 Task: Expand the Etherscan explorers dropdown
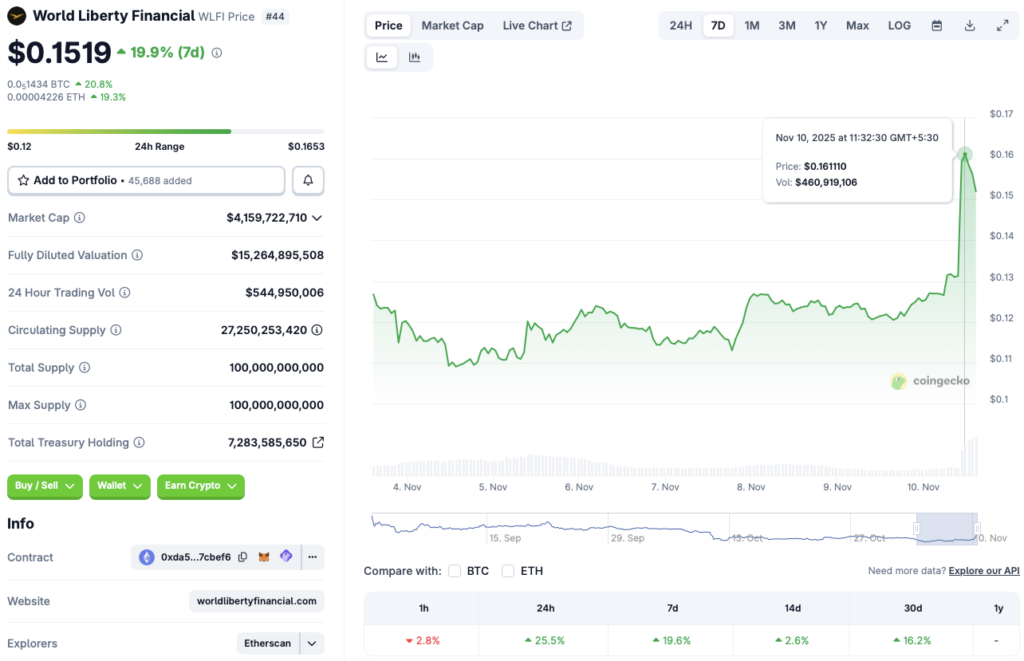click(313, 643)
